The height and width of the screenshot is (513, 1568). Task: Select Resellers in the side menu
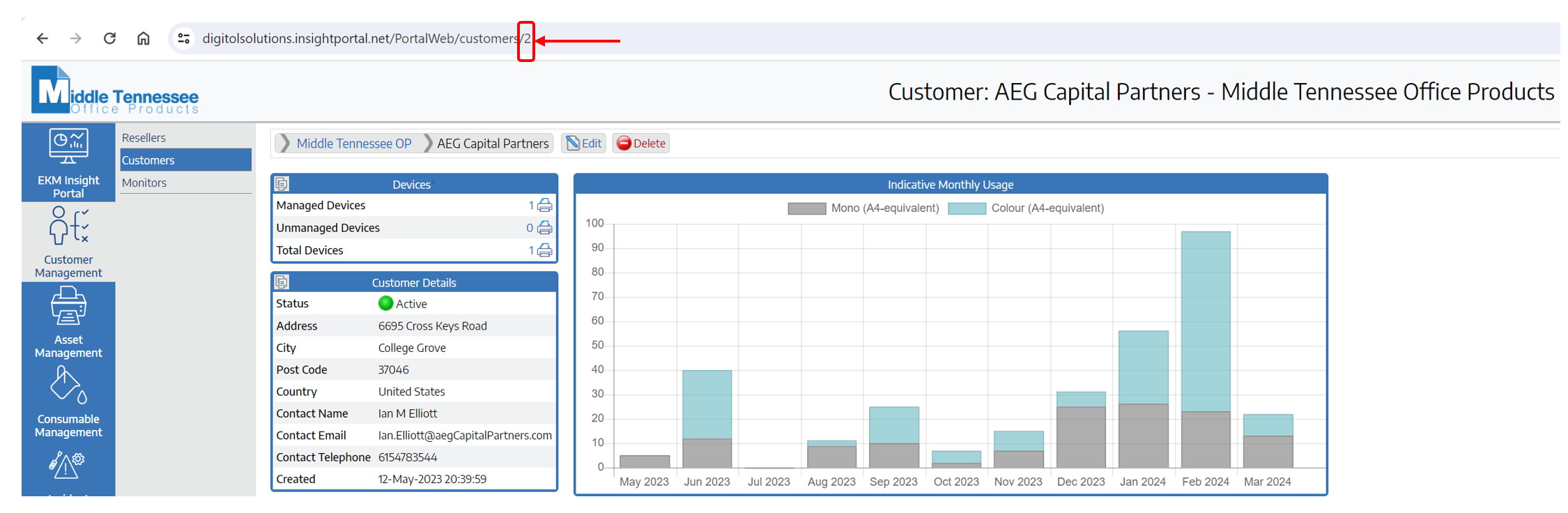(144, 138)
